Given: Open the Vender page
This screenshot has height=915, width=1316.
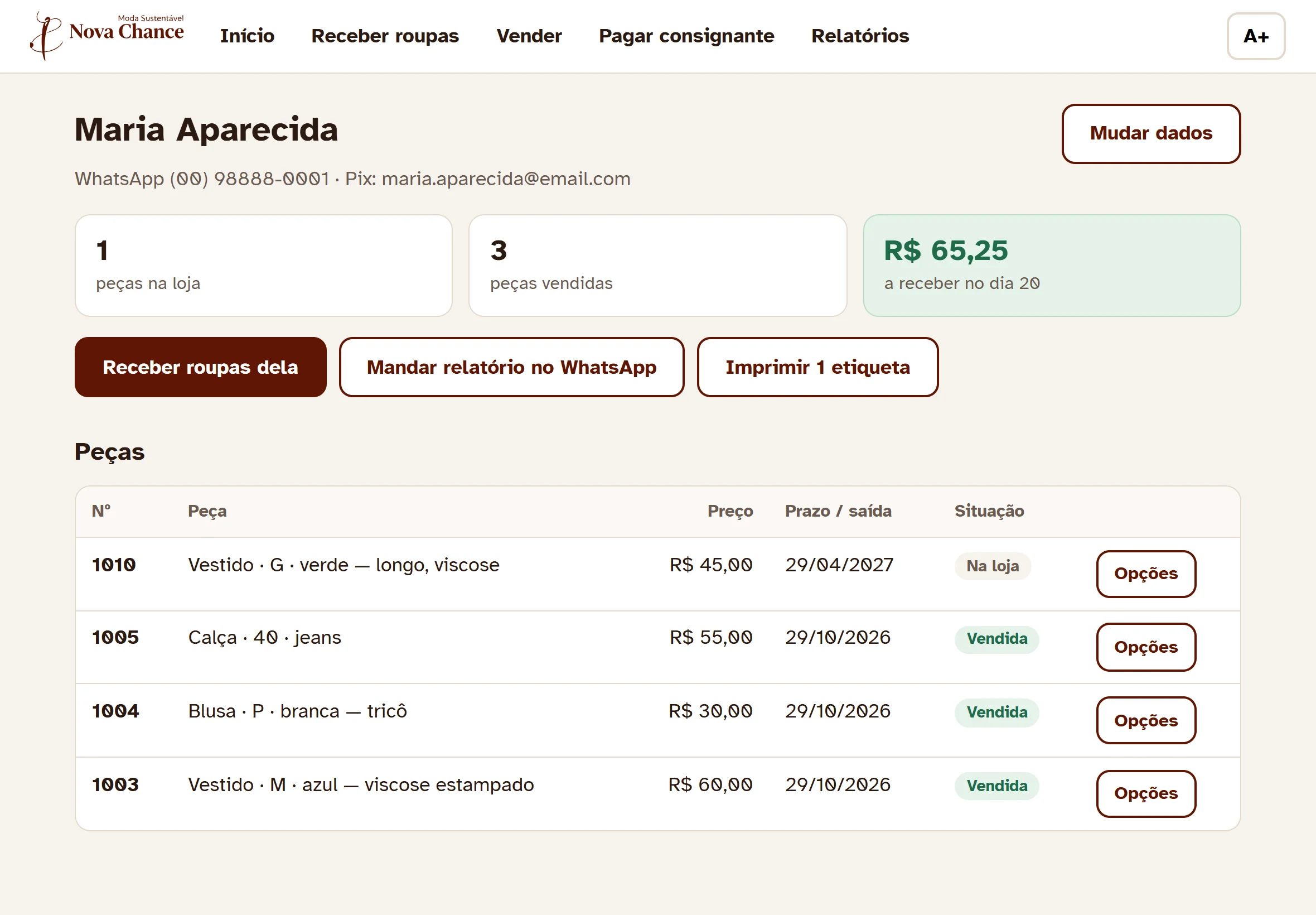Looking at the screenshot, I should click(x=529, y=36).
